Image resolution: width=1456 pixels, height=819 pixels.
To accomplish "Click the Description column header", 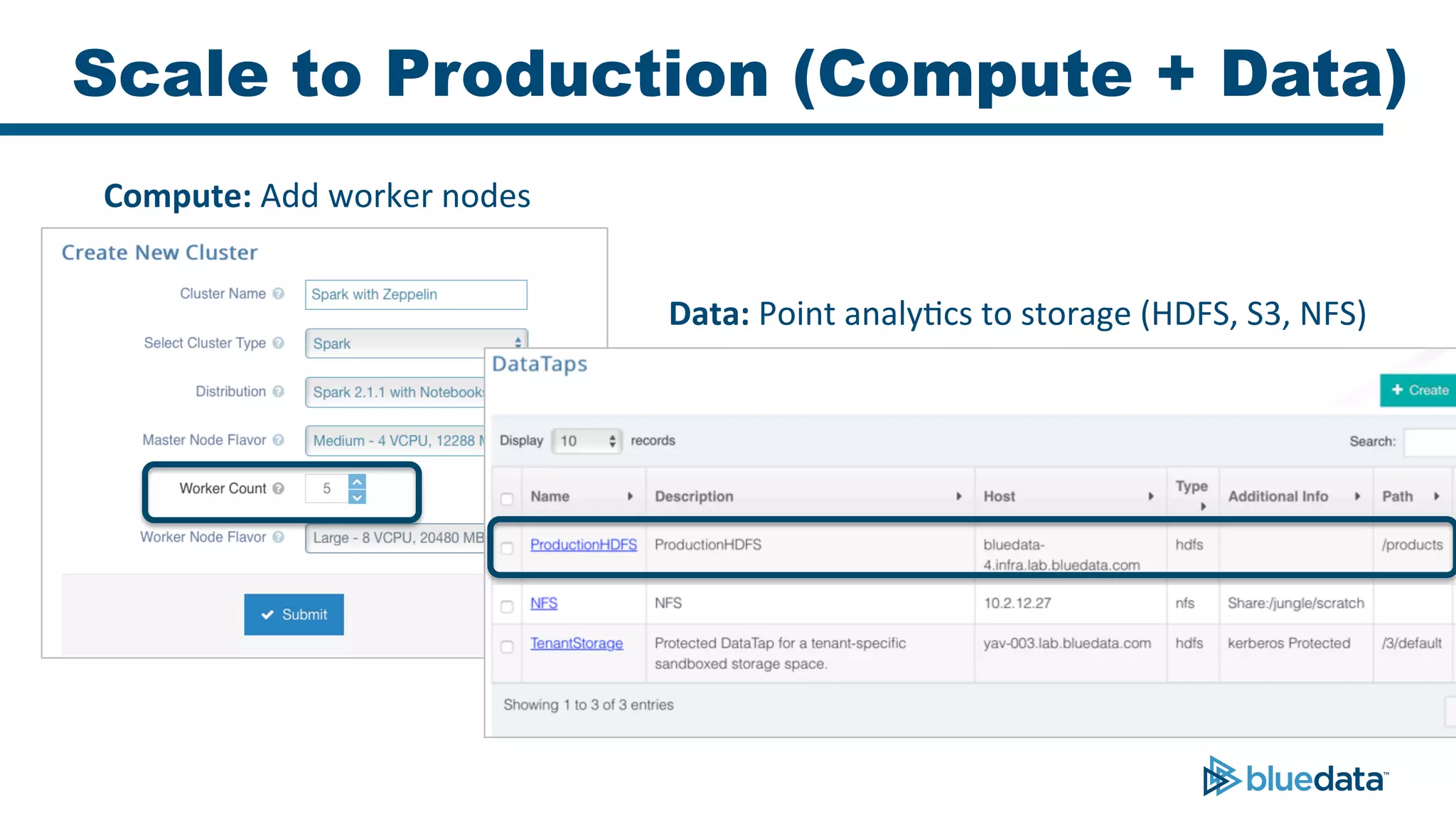I will (694, 496).
